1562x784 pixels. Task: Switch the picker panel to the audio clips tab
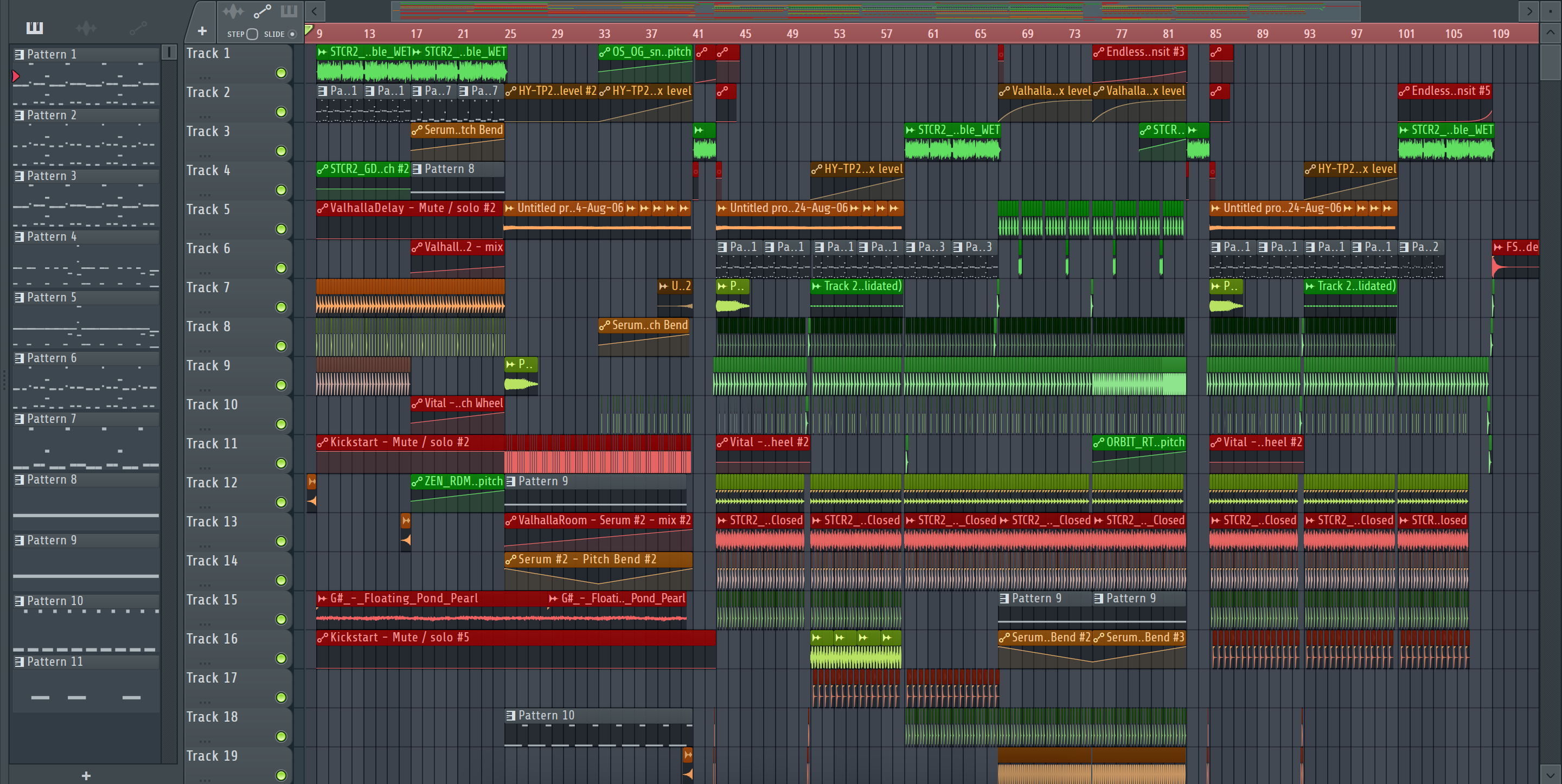pyautogui.click(x=86, y=28)
